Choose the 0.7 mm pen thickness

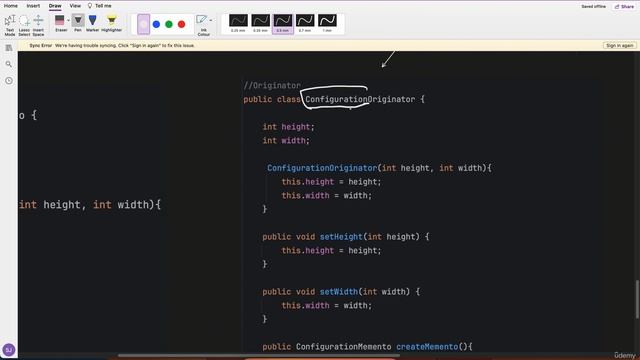coord(305,23)
